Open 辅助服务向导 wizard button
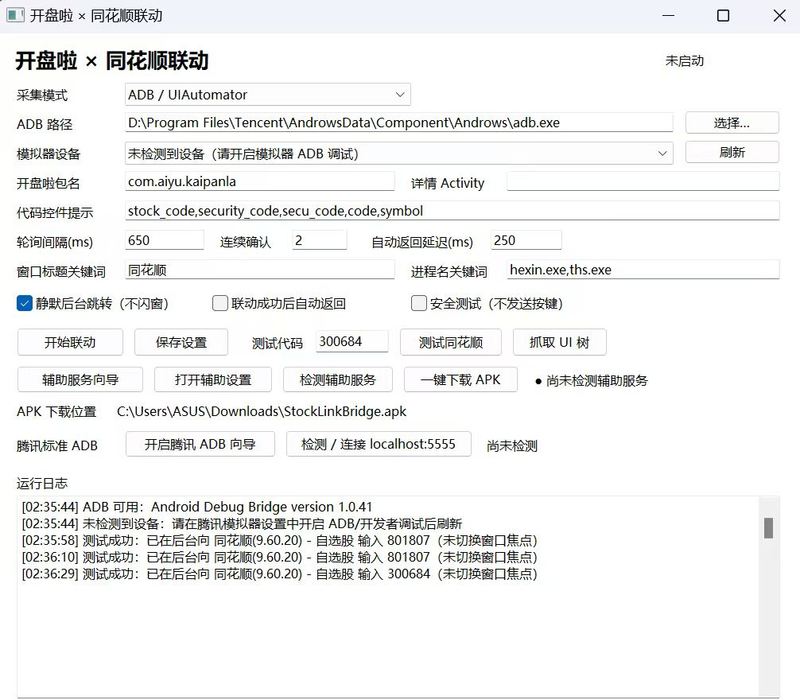800x700 pixels. 80,380
